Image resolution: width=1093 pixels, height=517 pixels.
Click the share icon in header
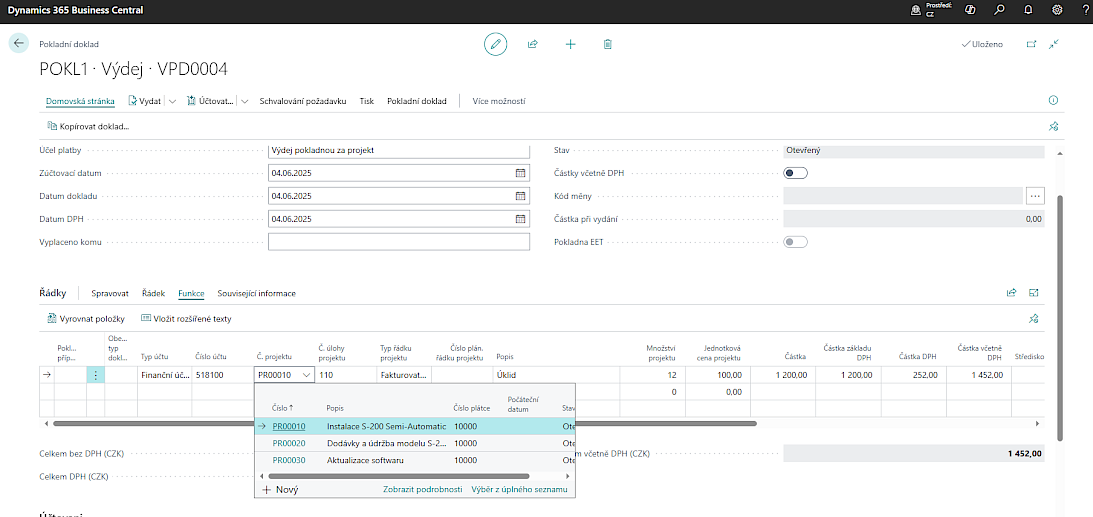533,44
